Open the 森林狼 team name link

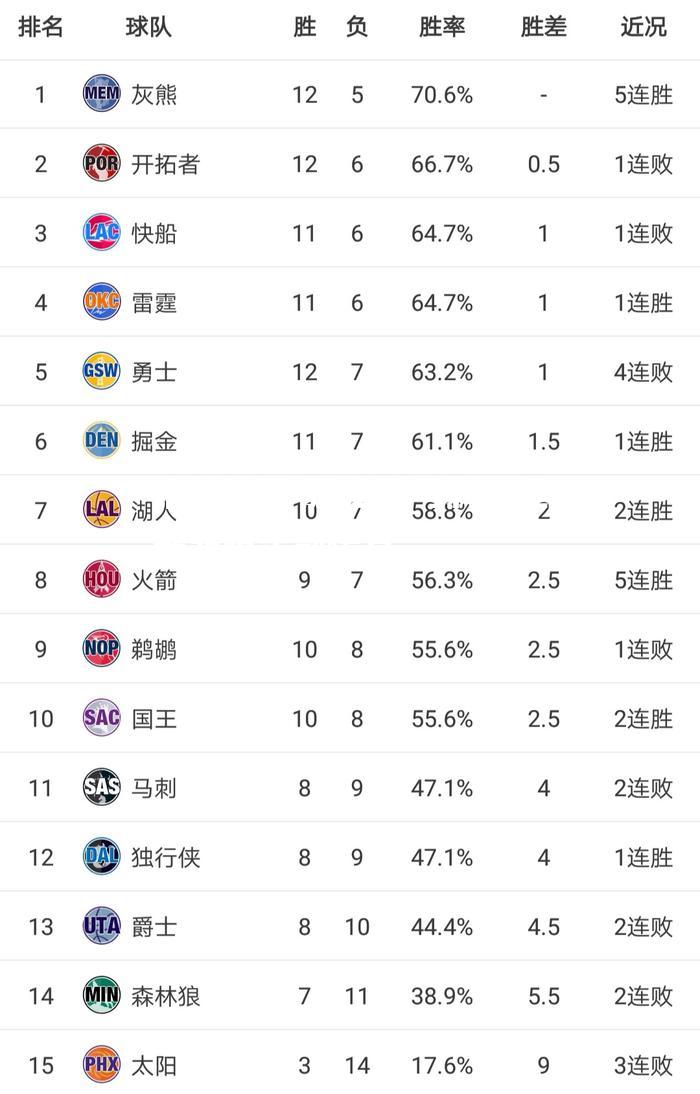(166, 996)
